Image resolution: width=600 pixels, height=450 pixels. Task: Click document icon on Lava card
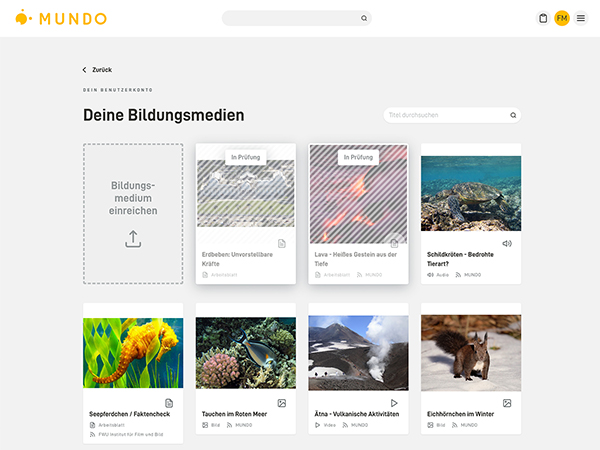tap(394, 243)
